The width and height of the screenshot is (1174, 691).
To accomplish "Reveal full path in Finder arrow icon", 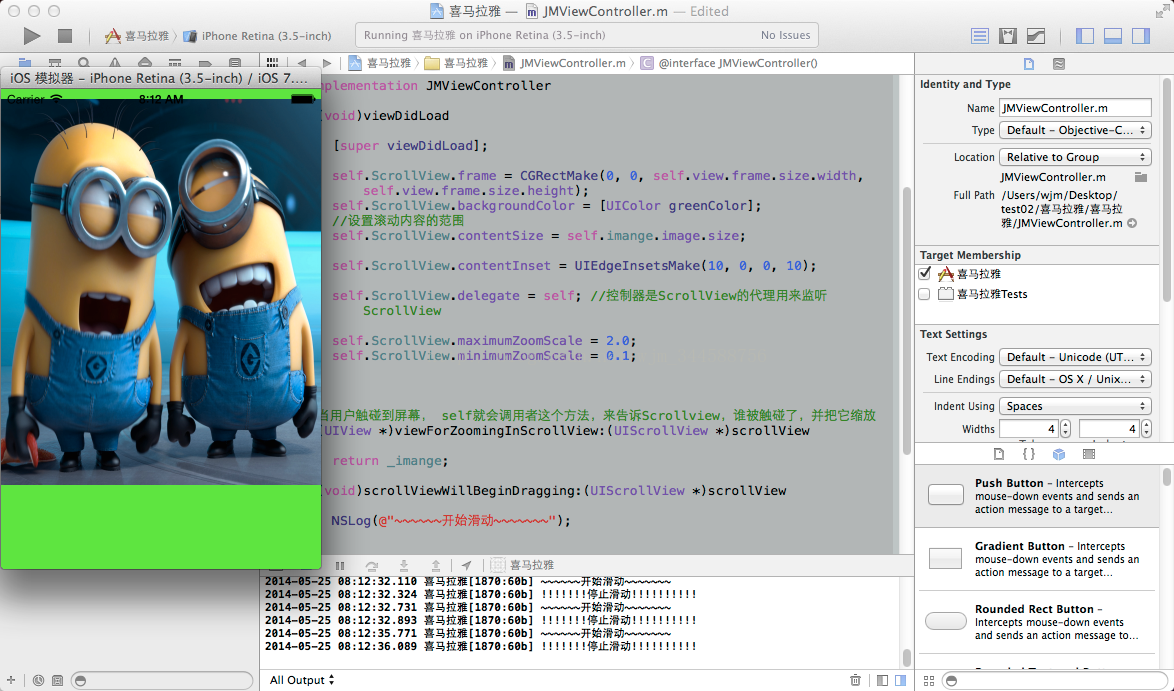I will pos(1132,223).
